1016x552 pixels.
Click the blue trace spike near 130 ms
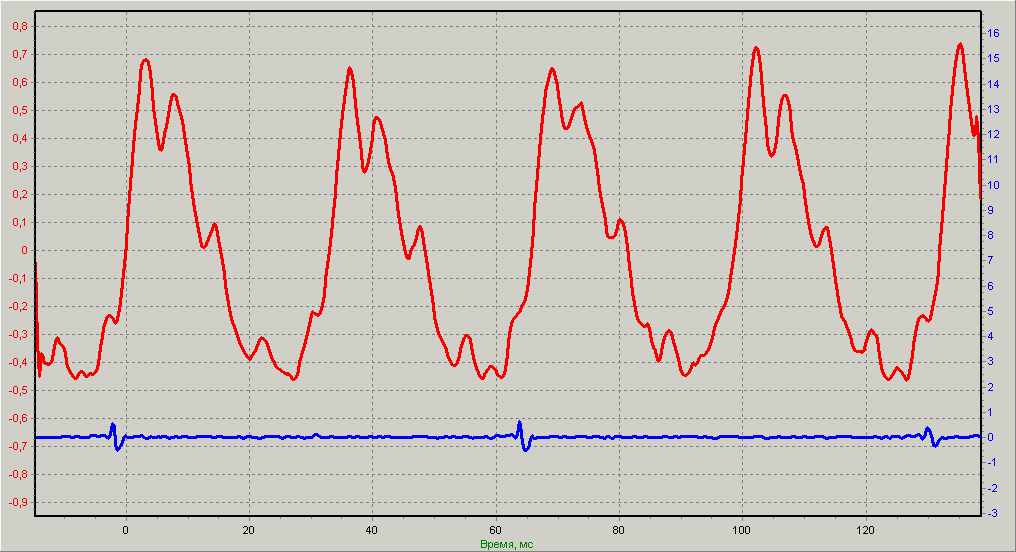[x=931, y=437]
